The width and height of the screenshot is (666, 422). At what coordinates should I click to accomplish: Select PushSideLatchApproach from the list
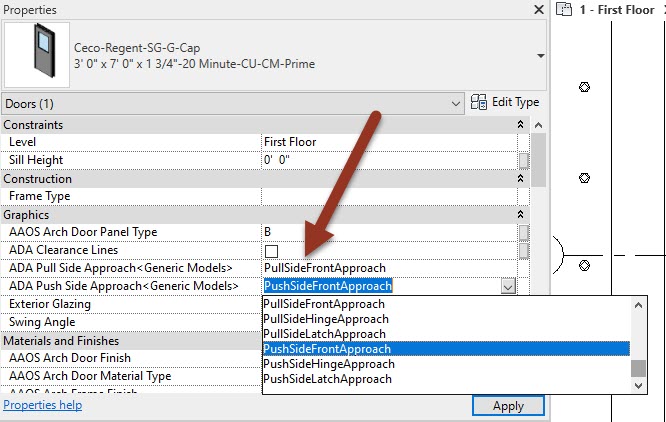(x=446, y=379)
